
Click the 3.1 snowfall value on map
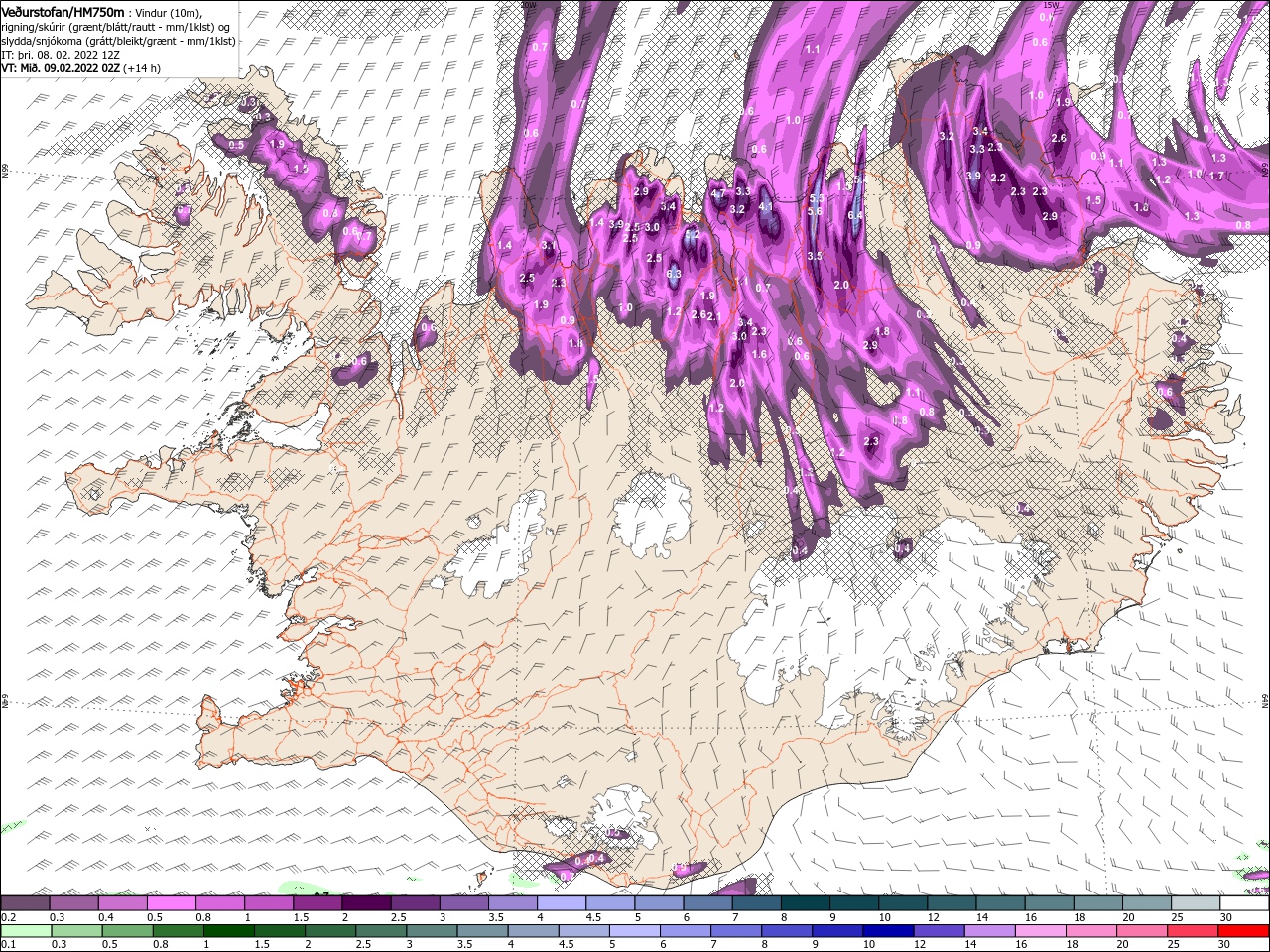549,245
